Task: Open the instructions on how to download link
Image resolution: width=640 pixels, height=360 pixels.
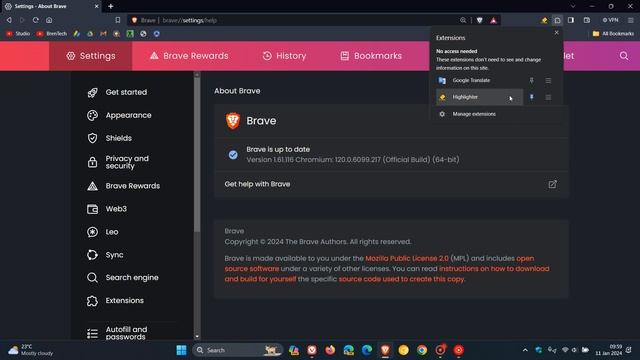Action: point(494,269)
